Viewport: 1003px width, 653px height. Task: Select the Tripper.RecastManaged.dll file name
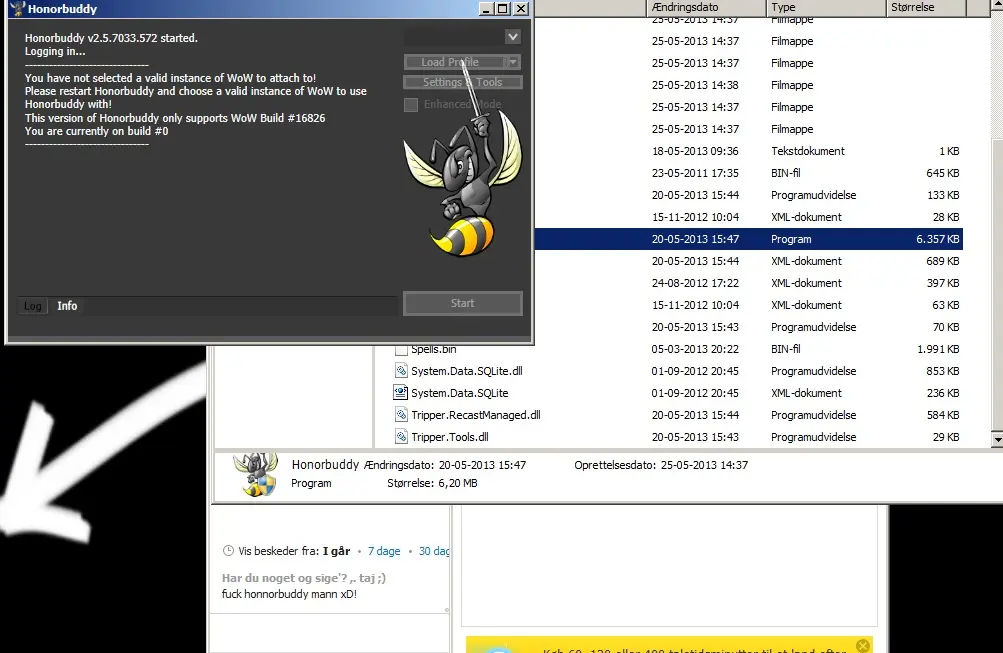476,415
